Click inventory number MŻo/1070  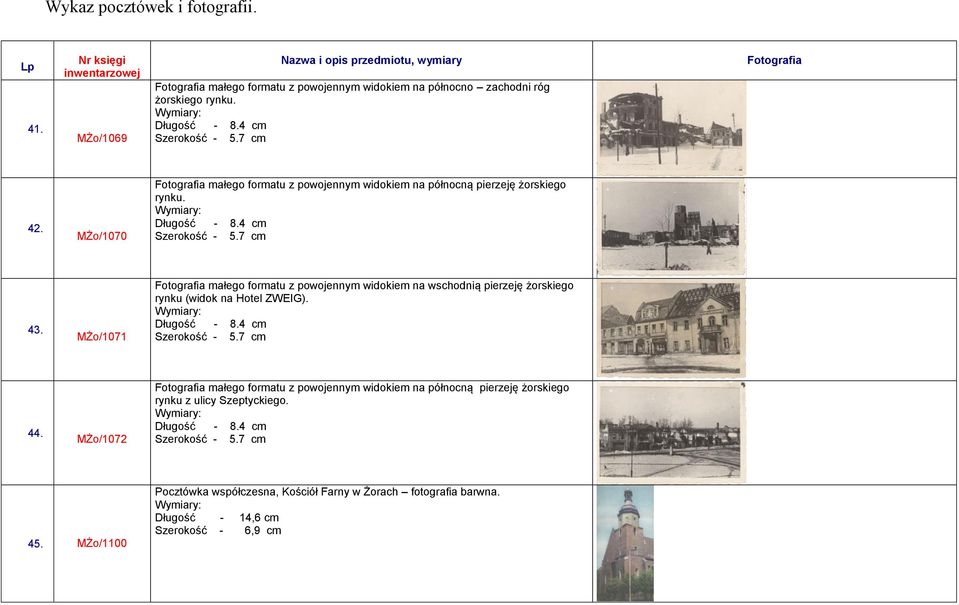point(102,236)
